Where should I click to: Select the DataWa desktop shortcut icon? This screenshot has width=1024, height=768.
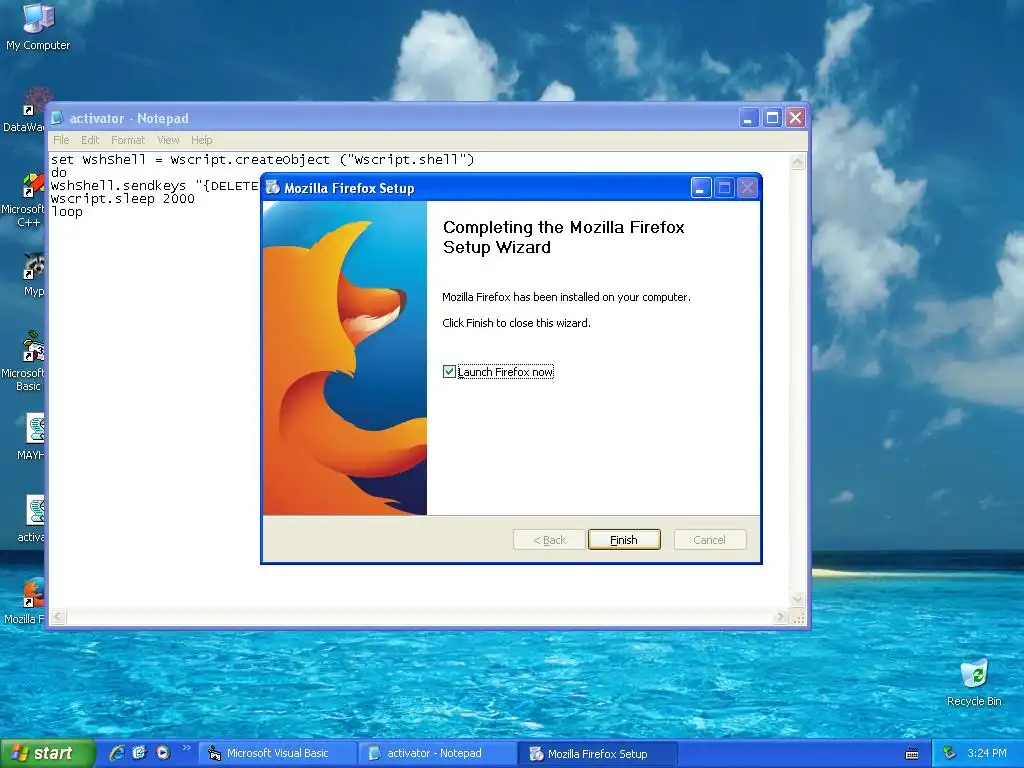[x=26, y=111]
